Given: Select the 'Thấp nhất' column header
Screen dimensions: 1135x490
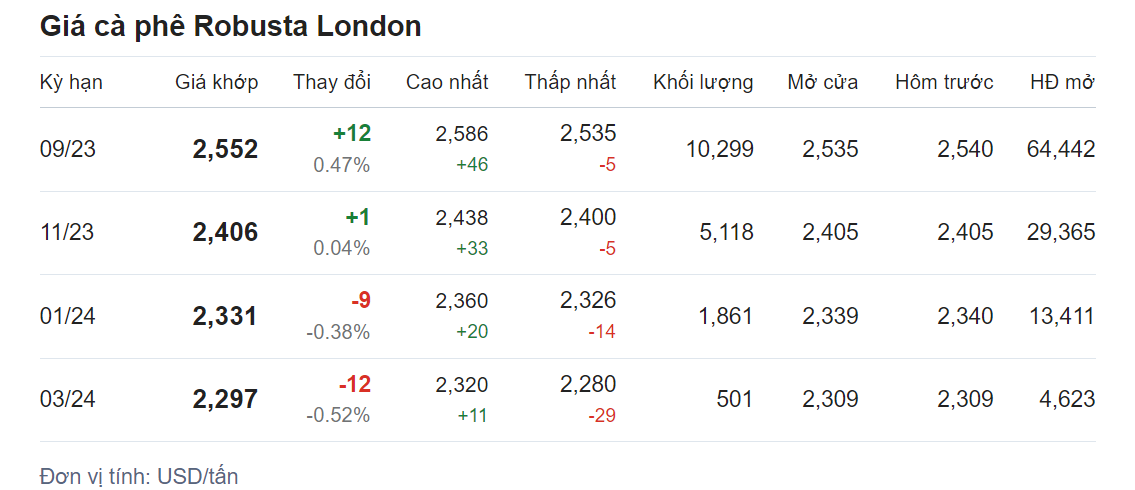Looking at the screenshot, I should click(x=570, y=82).
